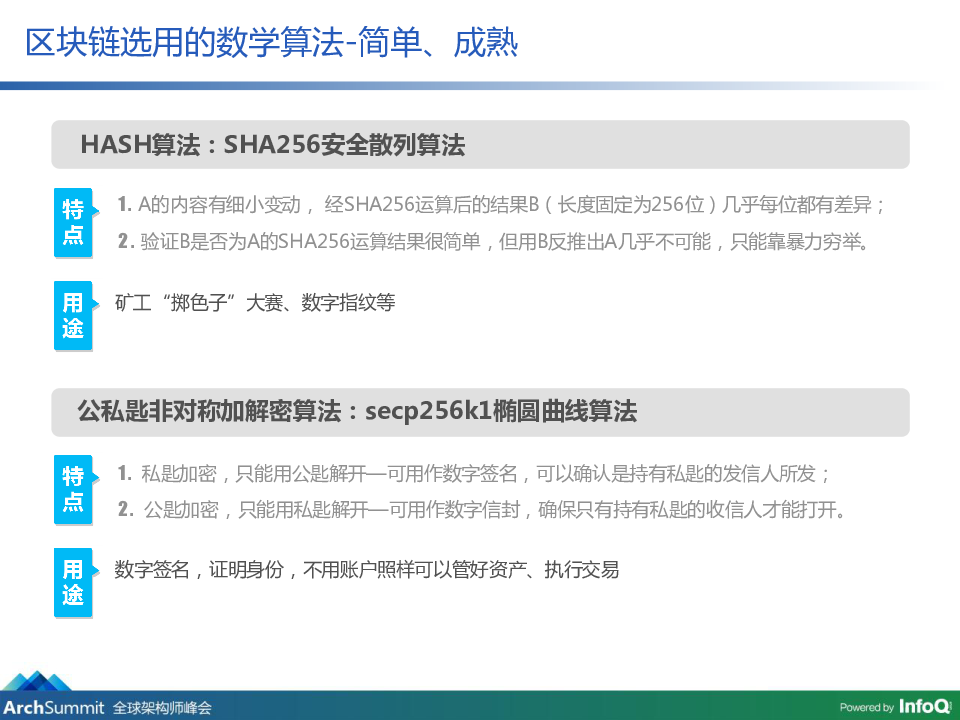The width and height of the screenshot is (960, 720).
Task: Click the 用途 tag beside 矿工"掷色子"大赛
Action: coord(73,315)
